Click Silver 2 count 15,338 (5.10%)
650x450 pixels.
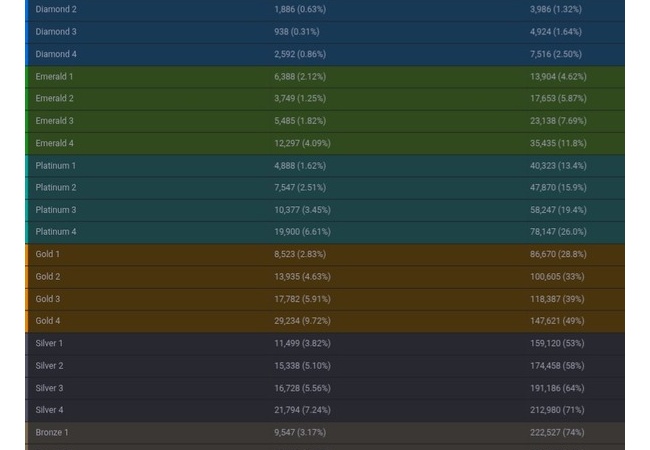(x=302, y=366)
